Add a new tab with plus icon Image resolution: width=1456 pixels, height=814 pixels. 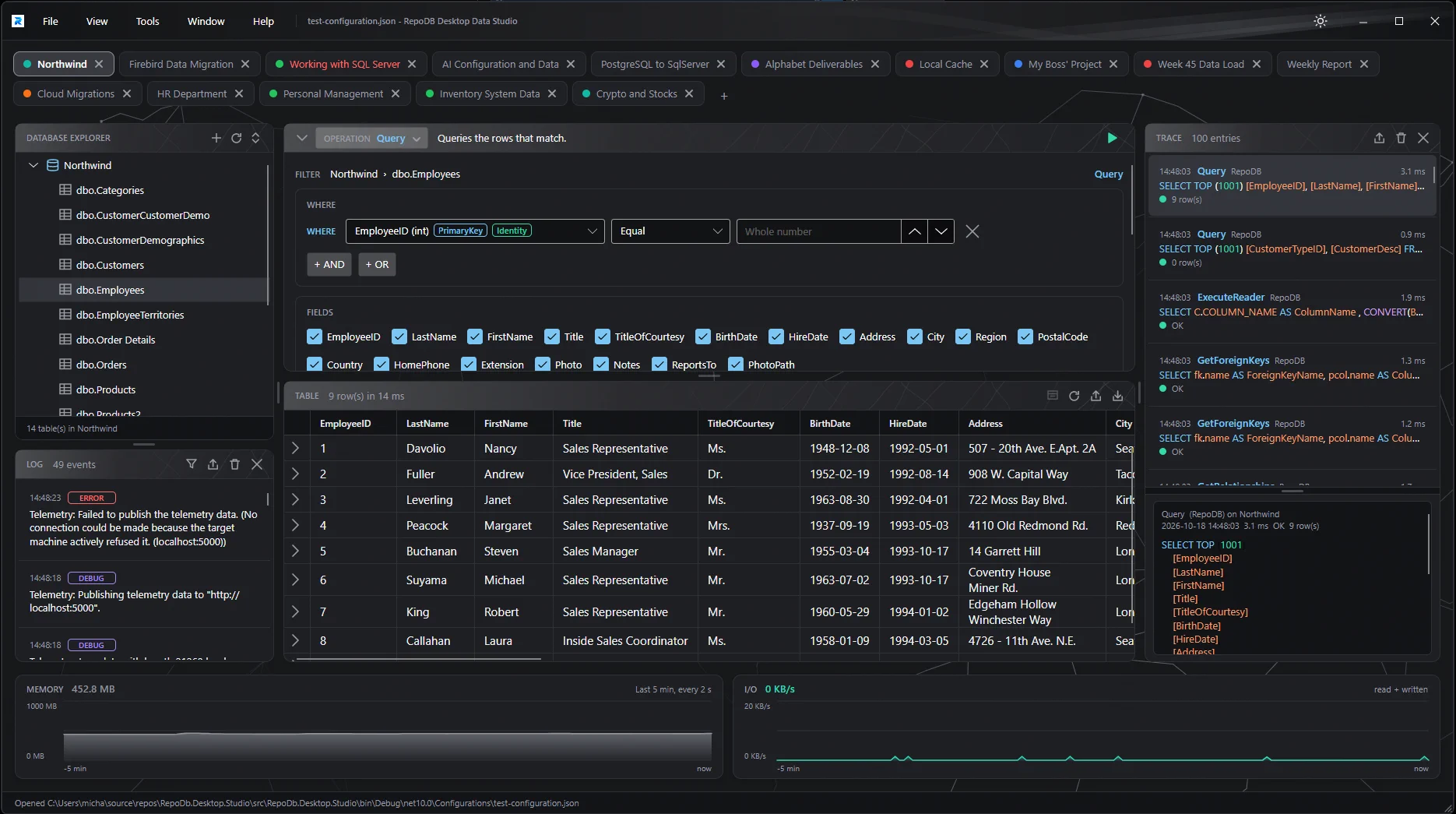[x=724, y=96]
